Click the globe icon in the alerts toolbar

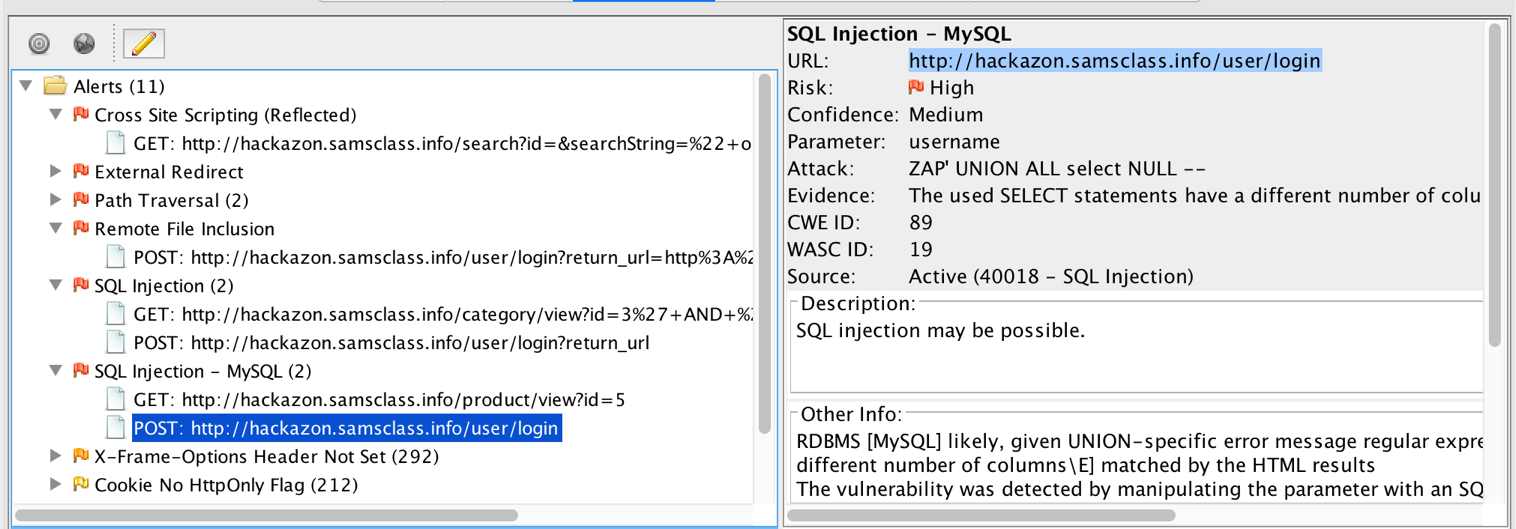pyautogui.click(x=84, y=43)
